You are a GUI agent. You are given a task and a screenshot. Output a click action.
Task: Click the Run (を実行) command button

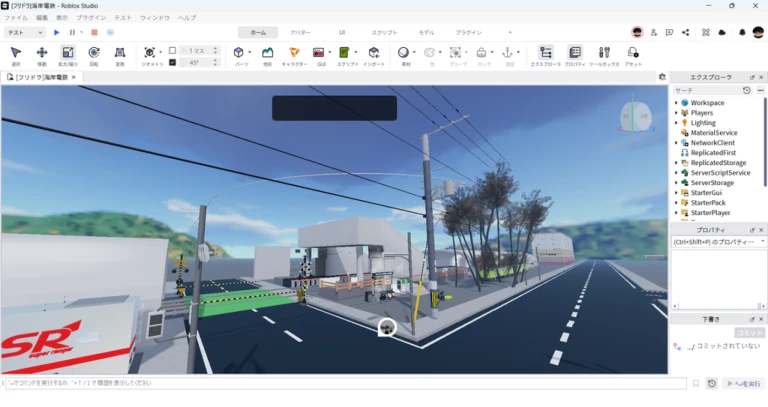(743, 383)
